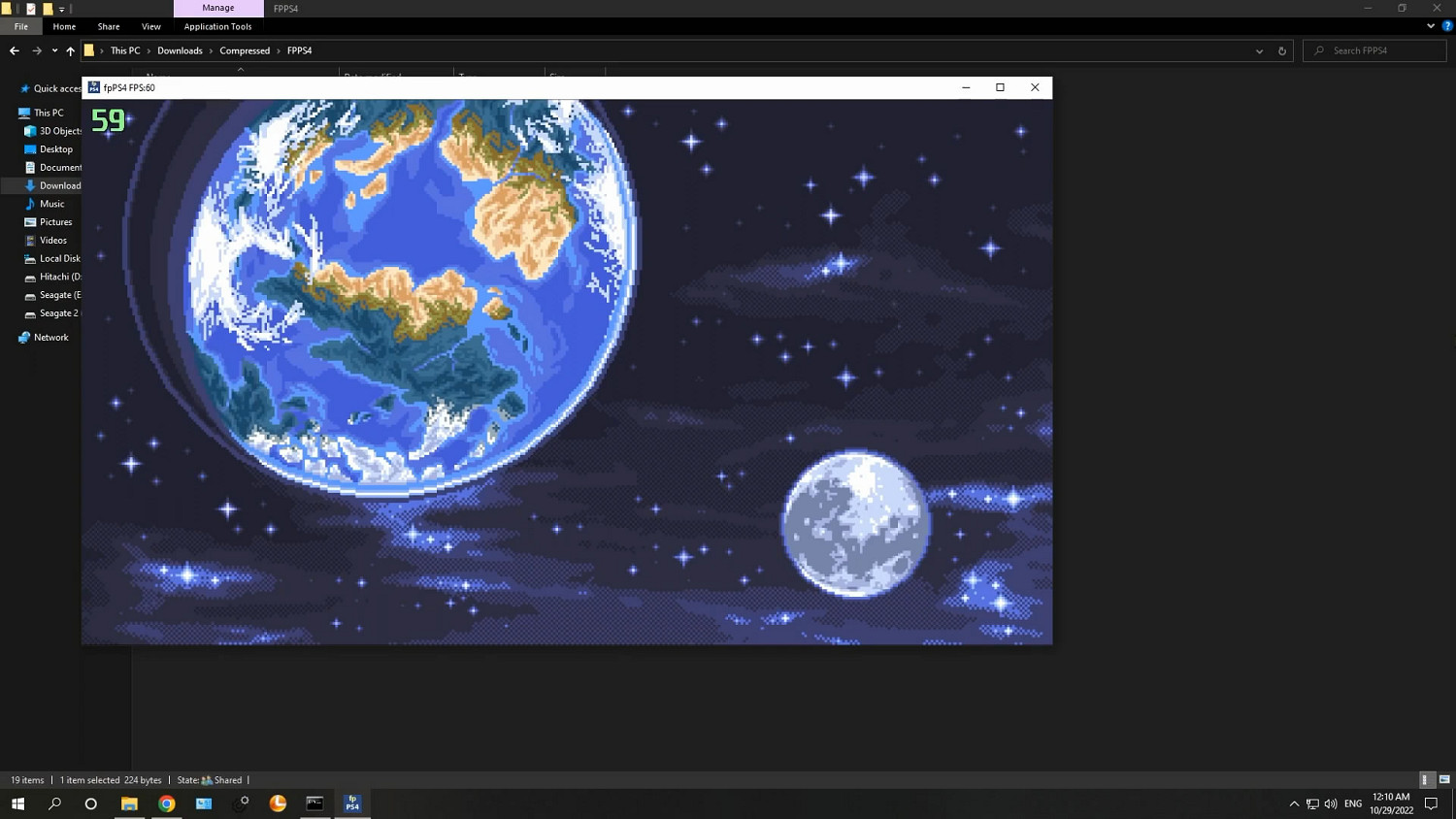Viewport: 1456px width, 819px height.
Task: Click the Windows Start button
Action: (17, 803)
